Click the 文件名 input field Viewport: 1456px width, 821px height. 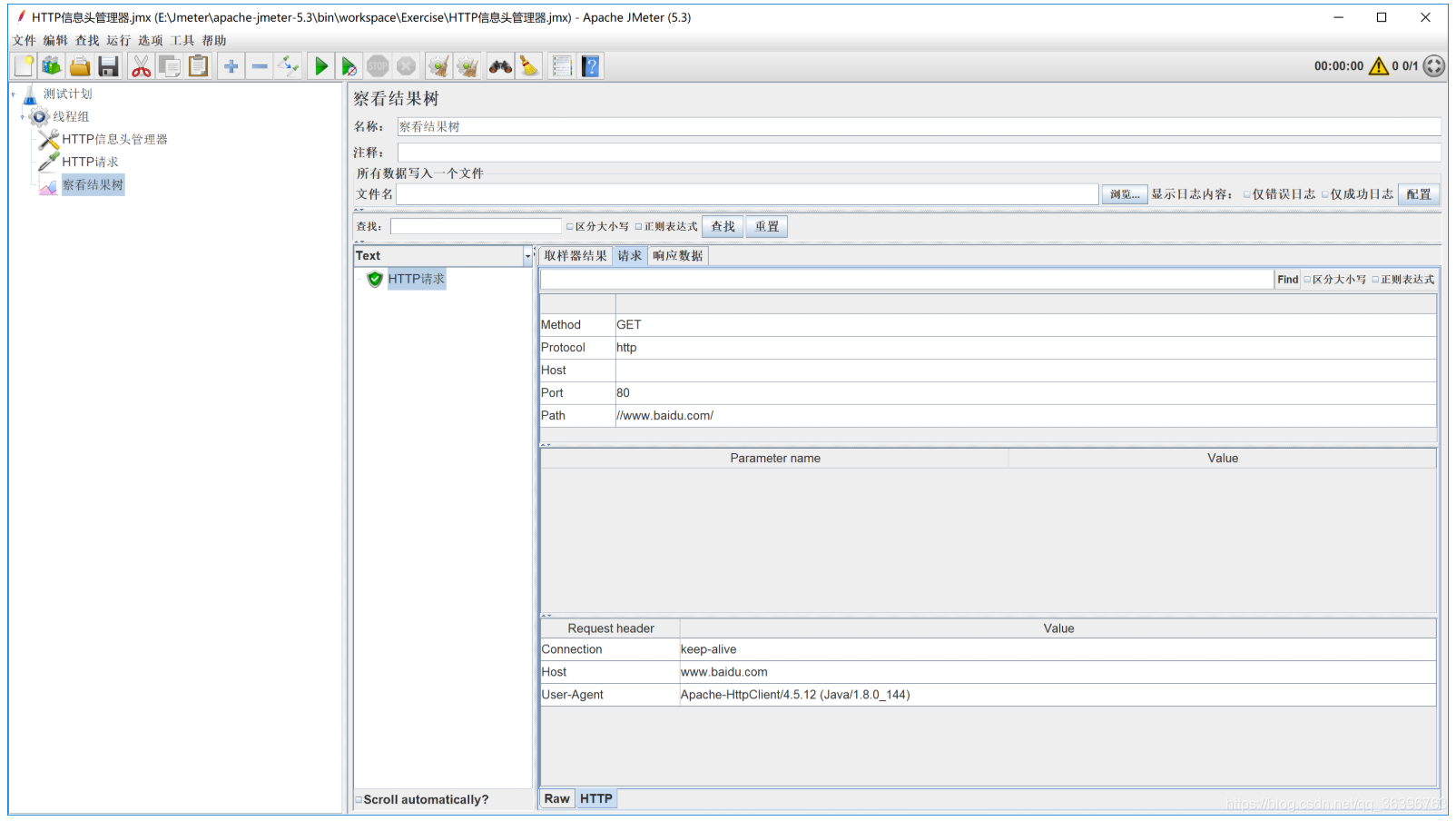click(746, 194)
